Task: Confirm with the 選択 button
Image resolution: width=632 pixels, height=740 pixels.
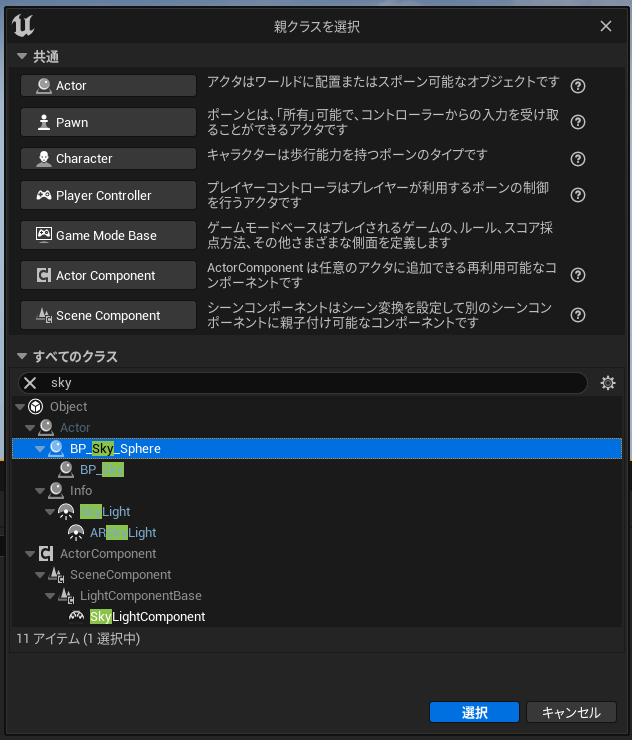Action: click(x=474, y=712)
